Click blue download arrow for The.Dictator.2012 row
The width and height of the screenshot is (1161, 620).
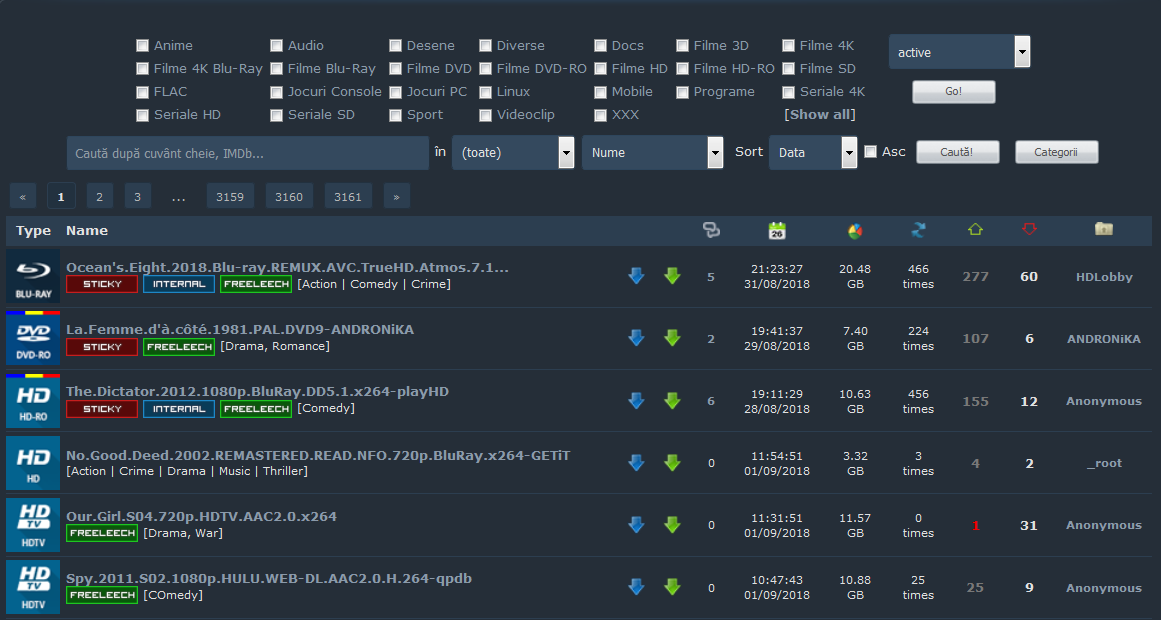[x=636, y=401]
